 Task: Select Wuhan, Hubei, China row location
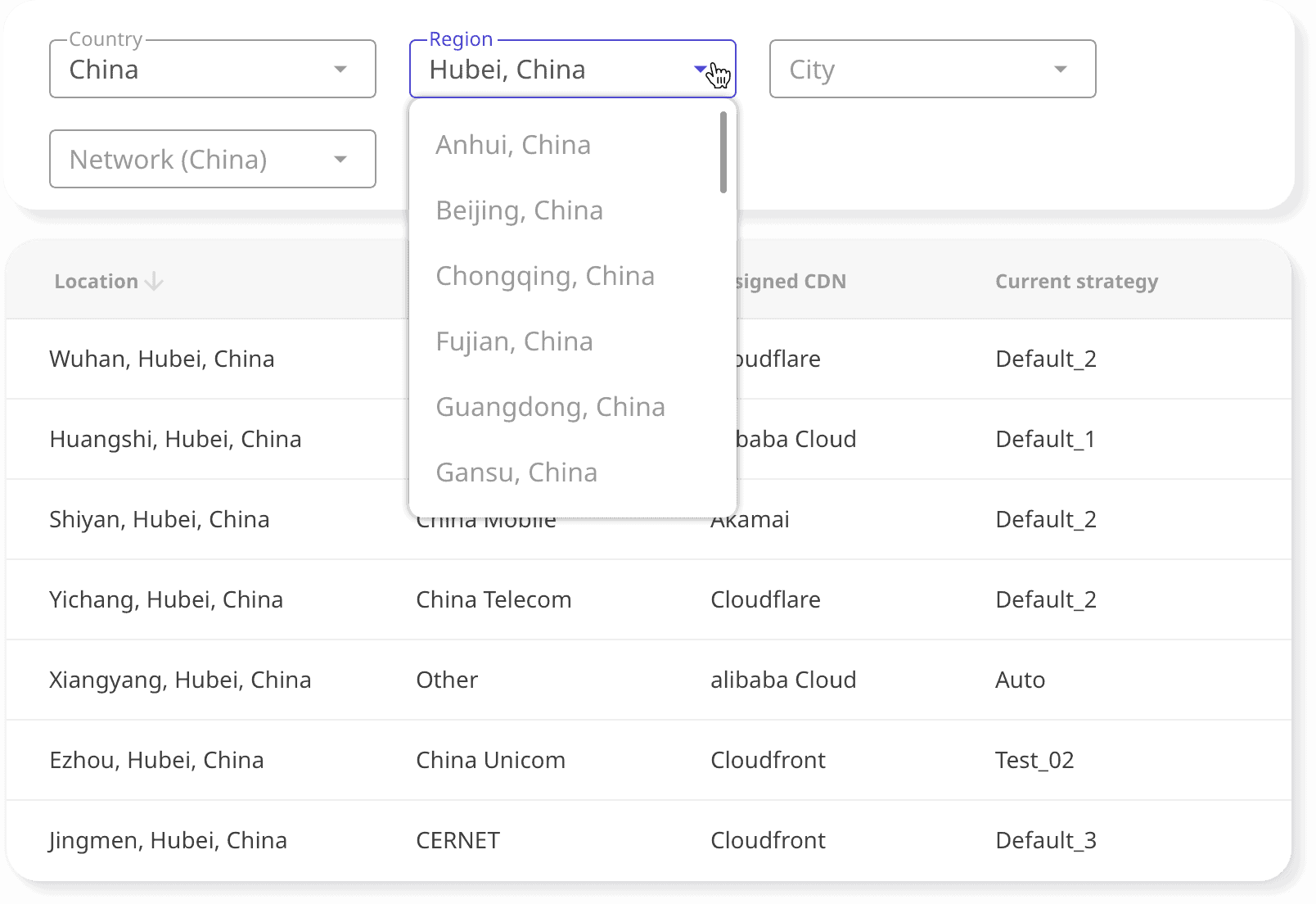162,359
